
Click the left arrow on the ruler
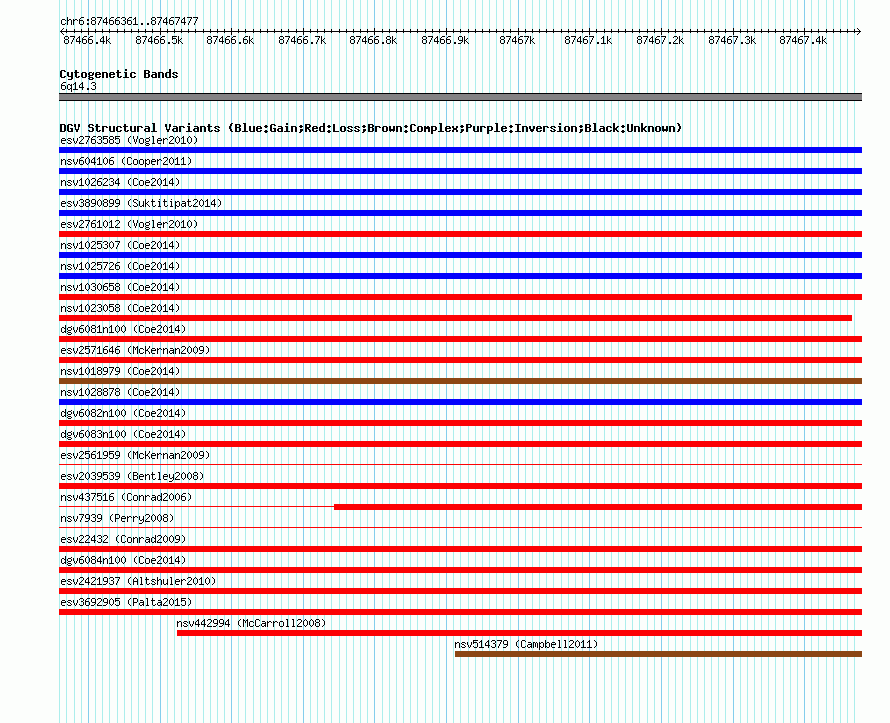tap(62, 31)
